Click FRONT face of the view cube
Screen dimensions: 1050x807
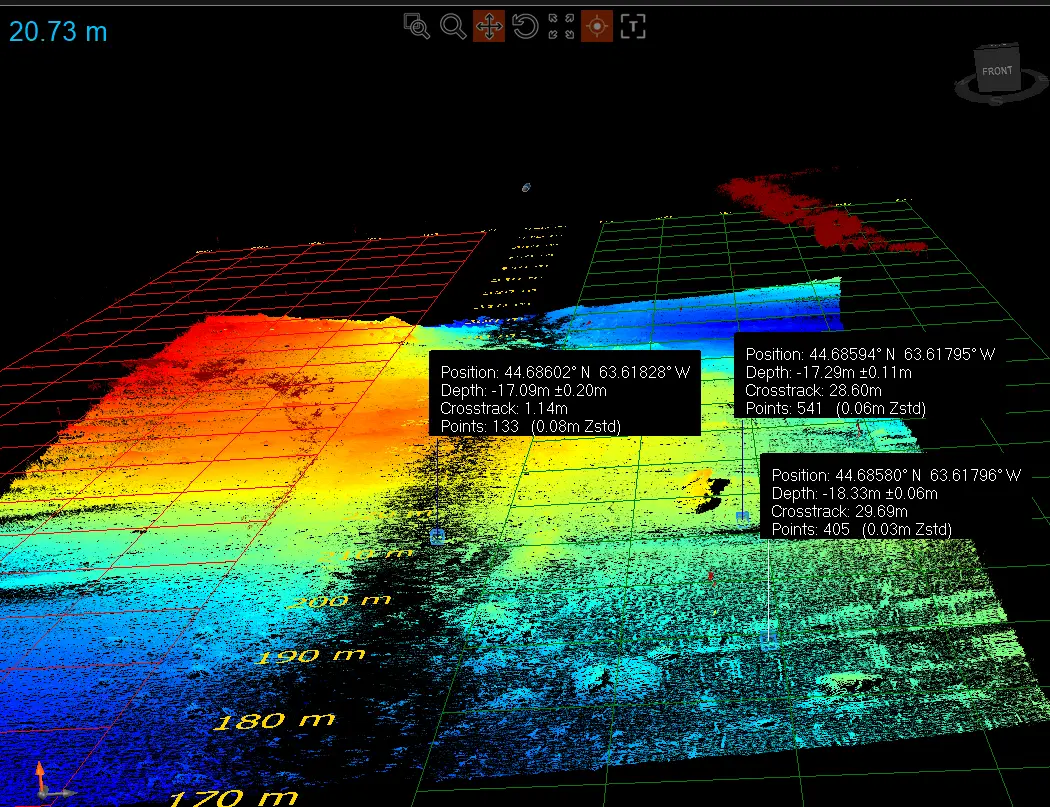click(x=996, y=71)
